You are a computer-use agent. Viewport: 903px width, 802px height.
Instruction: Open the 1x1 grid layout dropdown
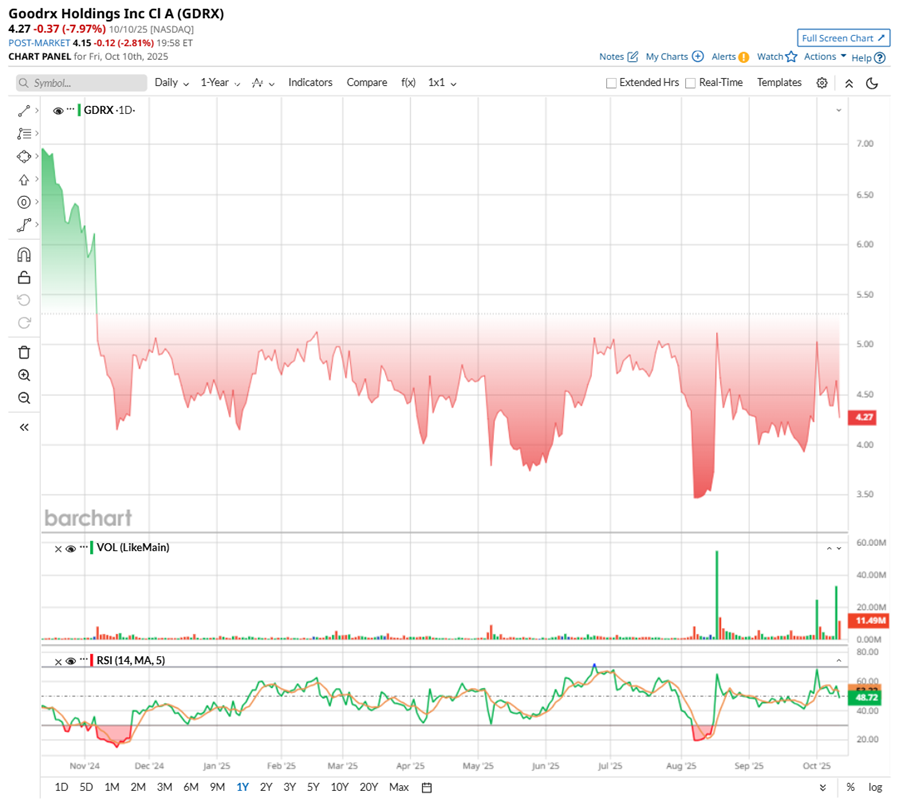pos(442,83)
